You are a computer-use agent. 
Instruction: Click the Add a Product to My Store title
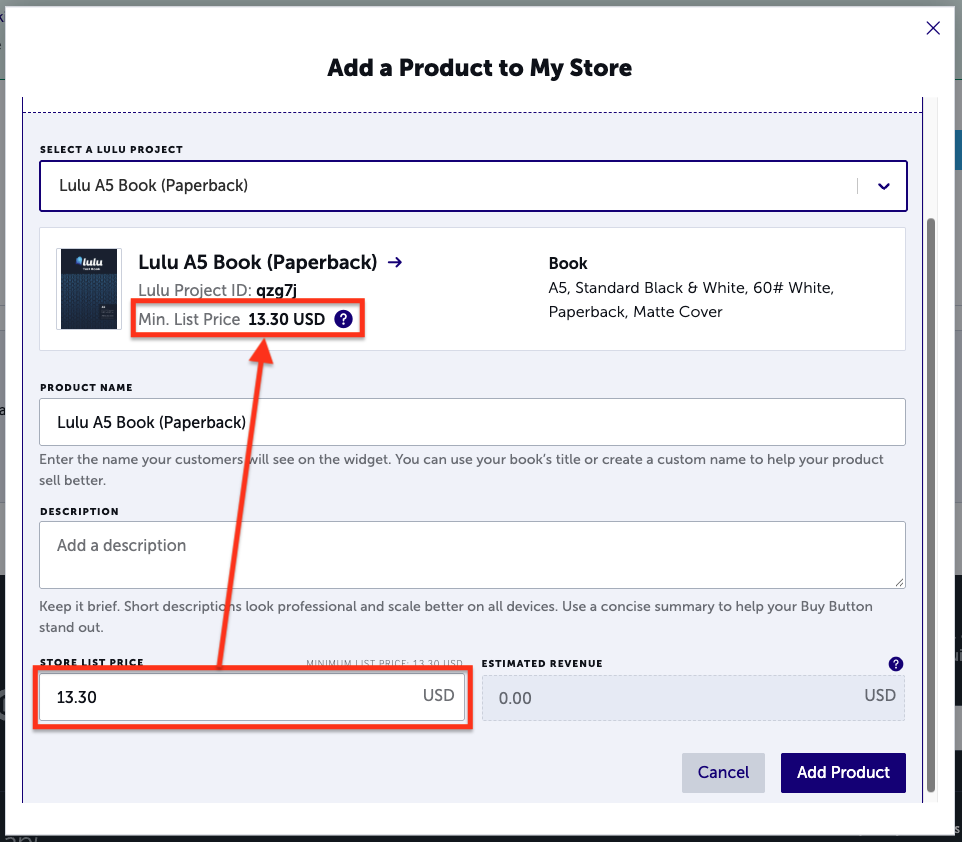[x=479, y=68]
